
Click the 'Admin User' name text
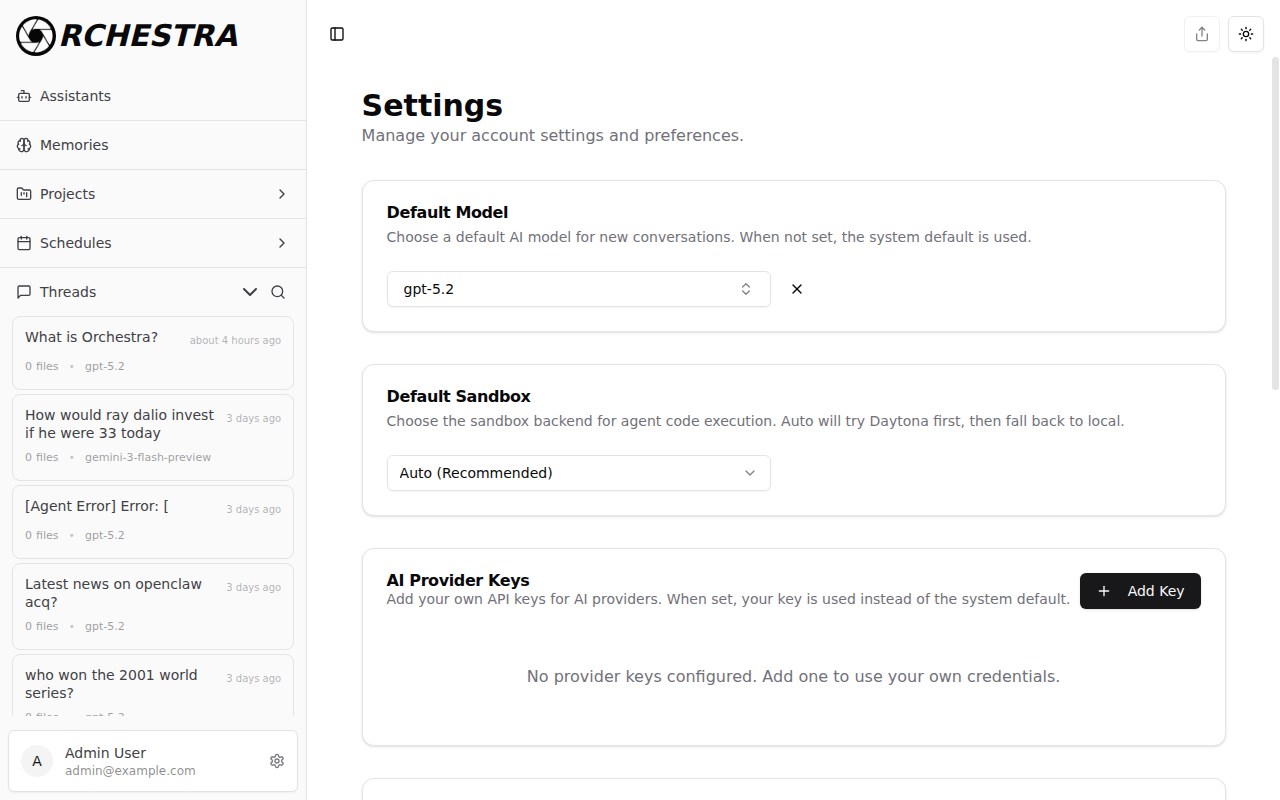(105, 753)
